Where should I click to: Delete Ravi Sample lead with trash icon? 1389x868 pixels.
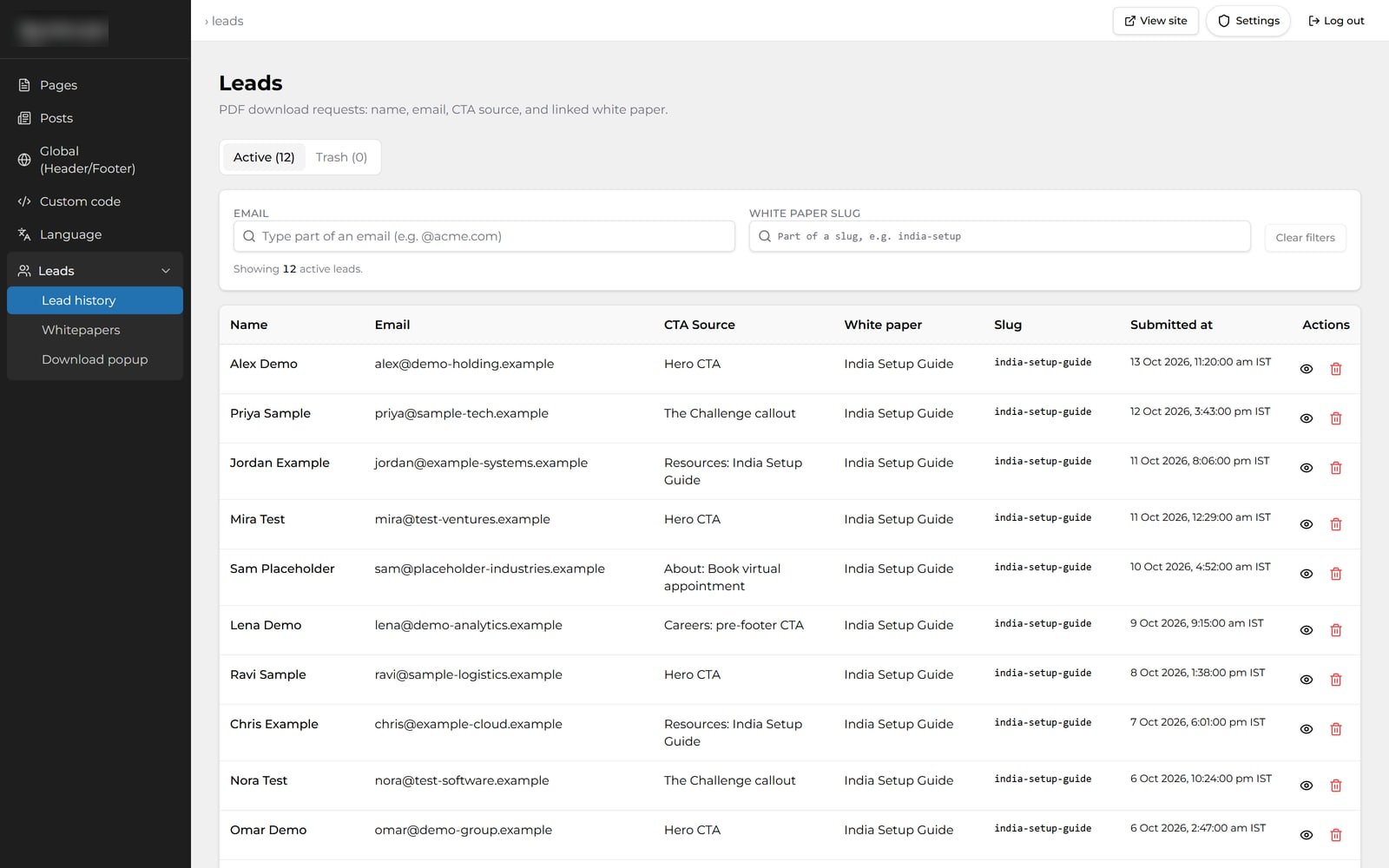pyautogui.click(x=1336, y=680)
